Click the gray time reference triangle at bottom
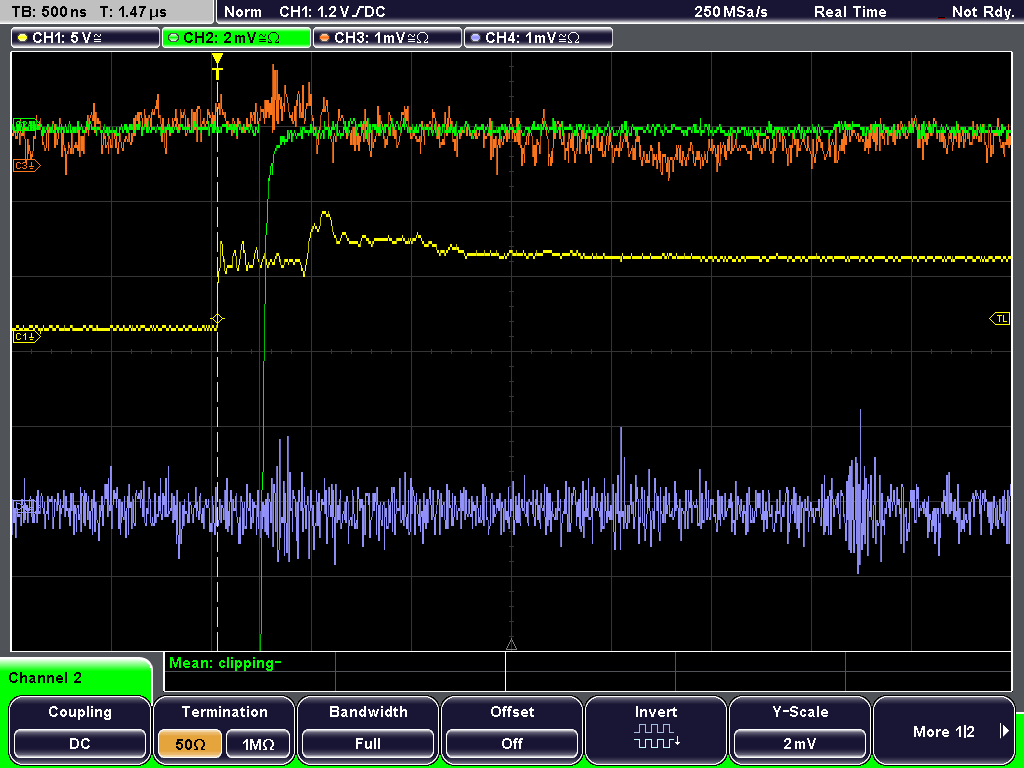 (511, 645)
